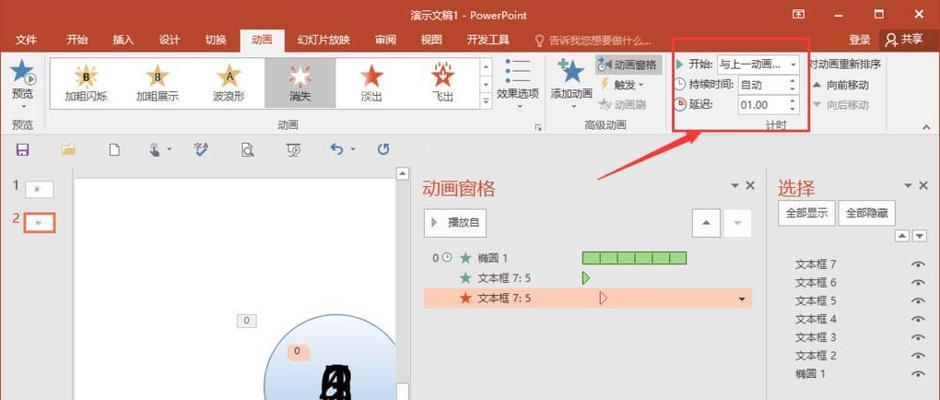The width and height of the screenshot is (940, 400).
Task: Select slide 1 thumbnail
Action: 39,189
